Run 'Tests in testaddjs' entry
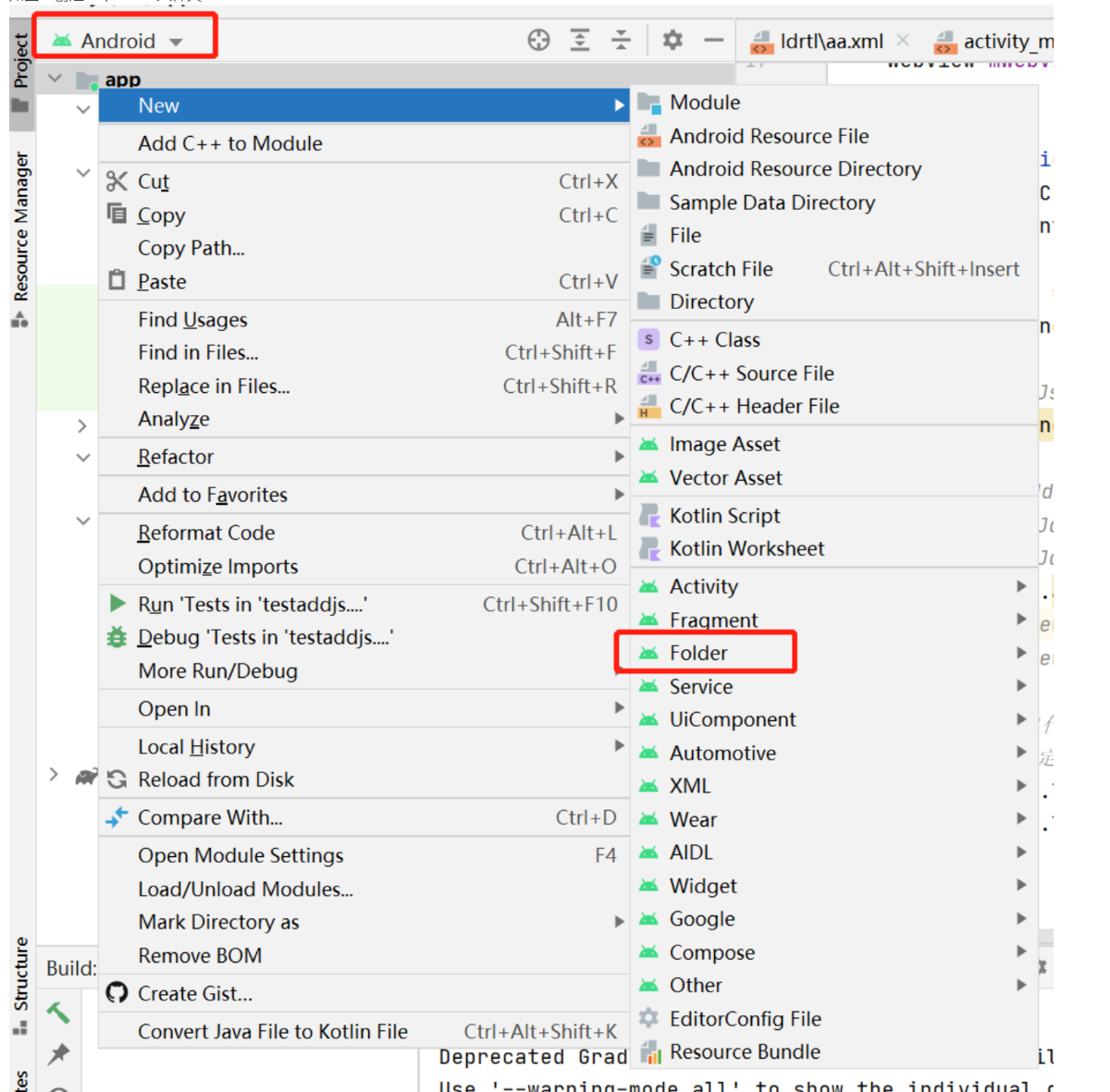The width and height of the screenshot is (1110, 1092). (x=364, y=604)
